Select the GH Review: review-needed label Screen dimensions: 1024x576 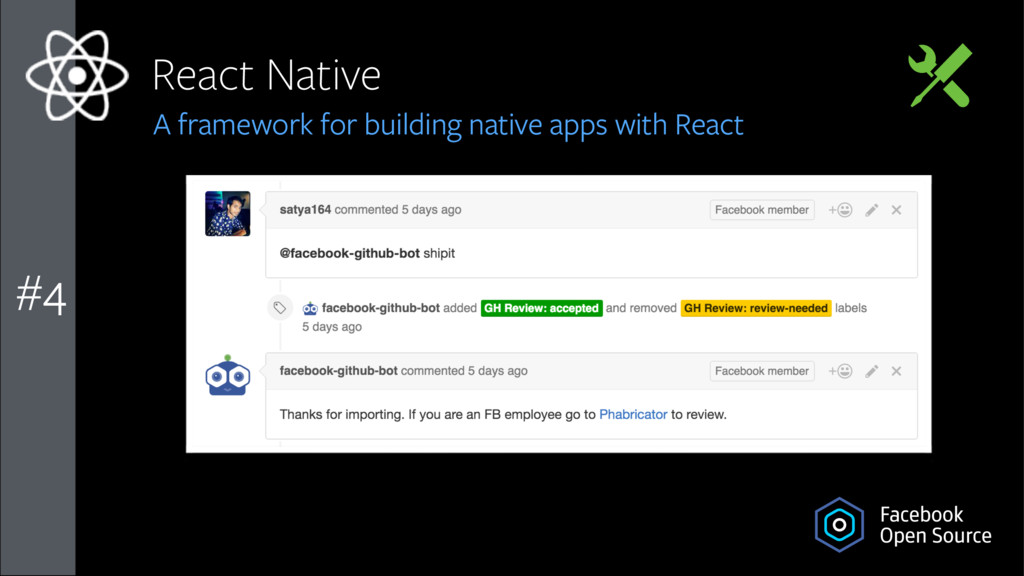click(x=756, y=308)
